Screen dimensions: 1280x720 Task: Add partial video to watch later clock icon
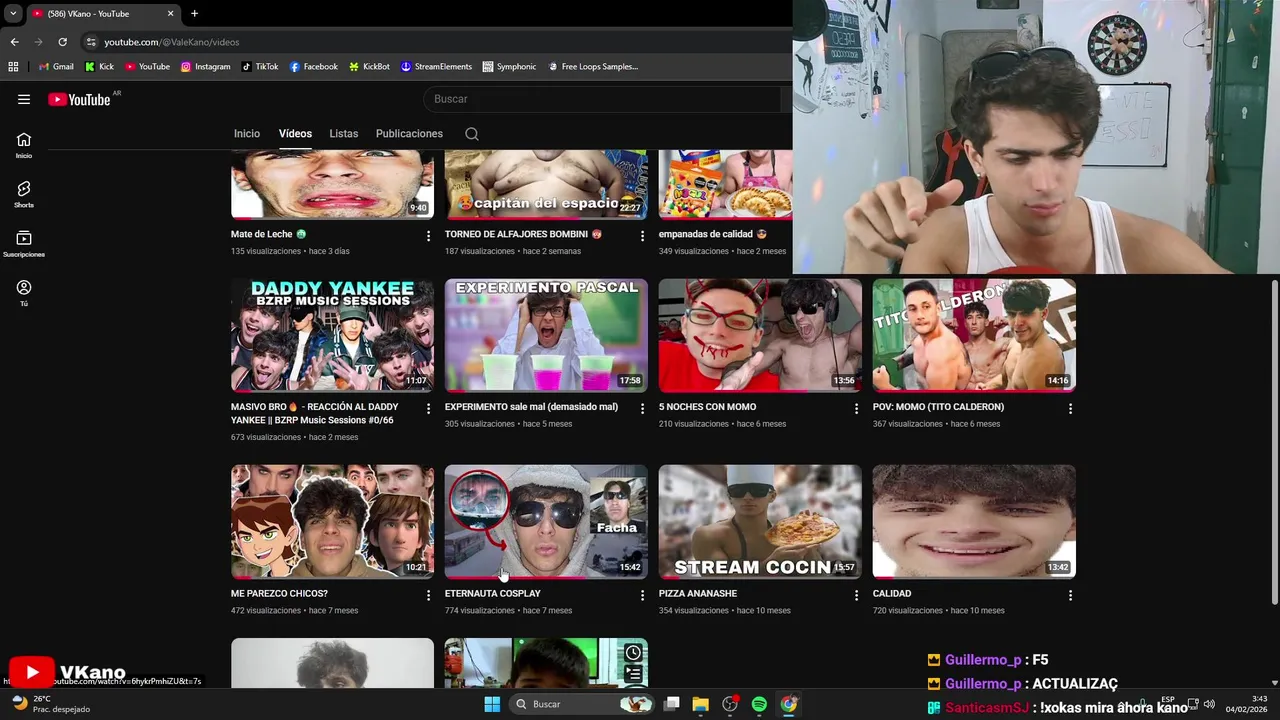633,653
